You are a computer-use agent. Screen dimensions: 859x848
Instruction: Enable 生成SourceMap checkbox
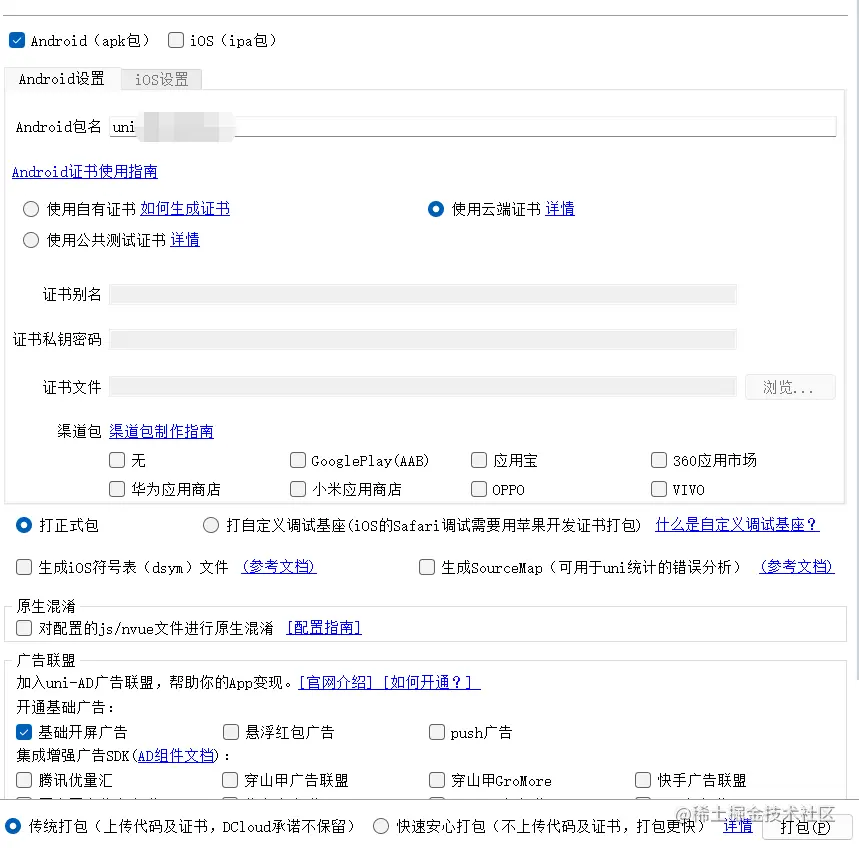(x=427, y=567)
